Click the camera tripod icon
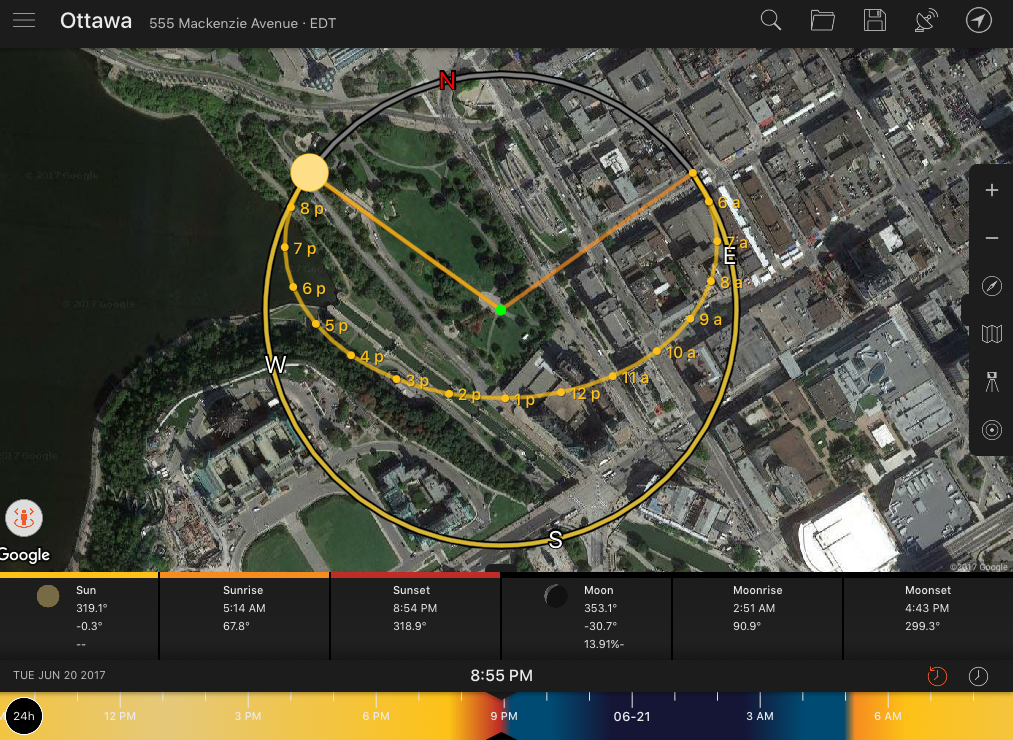 992,382
